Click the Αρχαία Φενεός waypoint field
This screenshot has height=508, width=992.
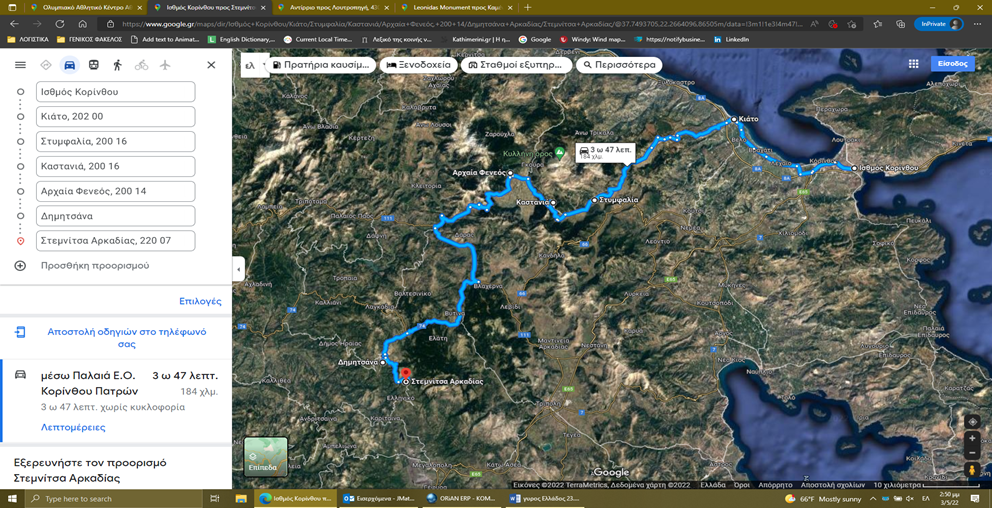tap(116, 191)
